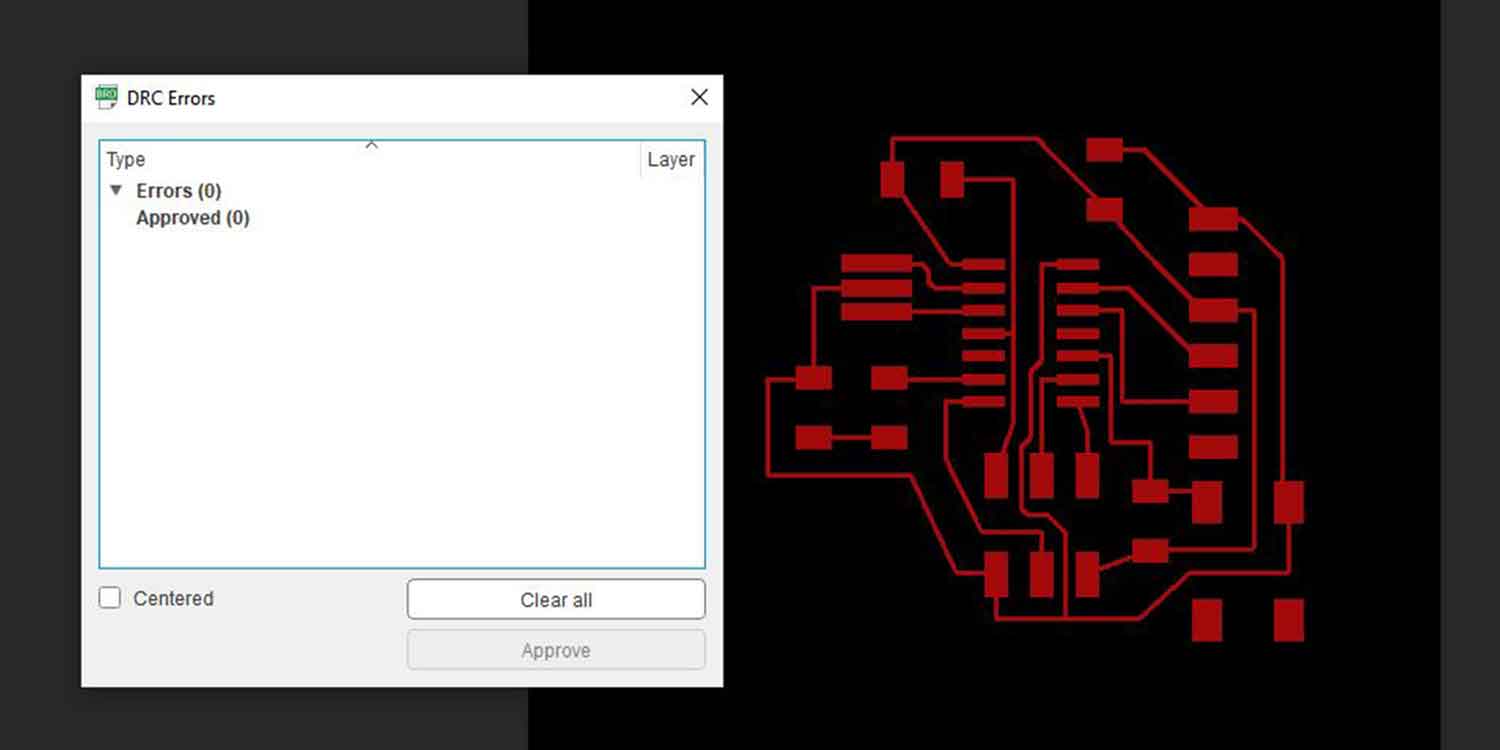This screenshot has width=1500, height=750.
Task: Click the Clear all button
Action: pyautogui.click(x=556, y=599)
